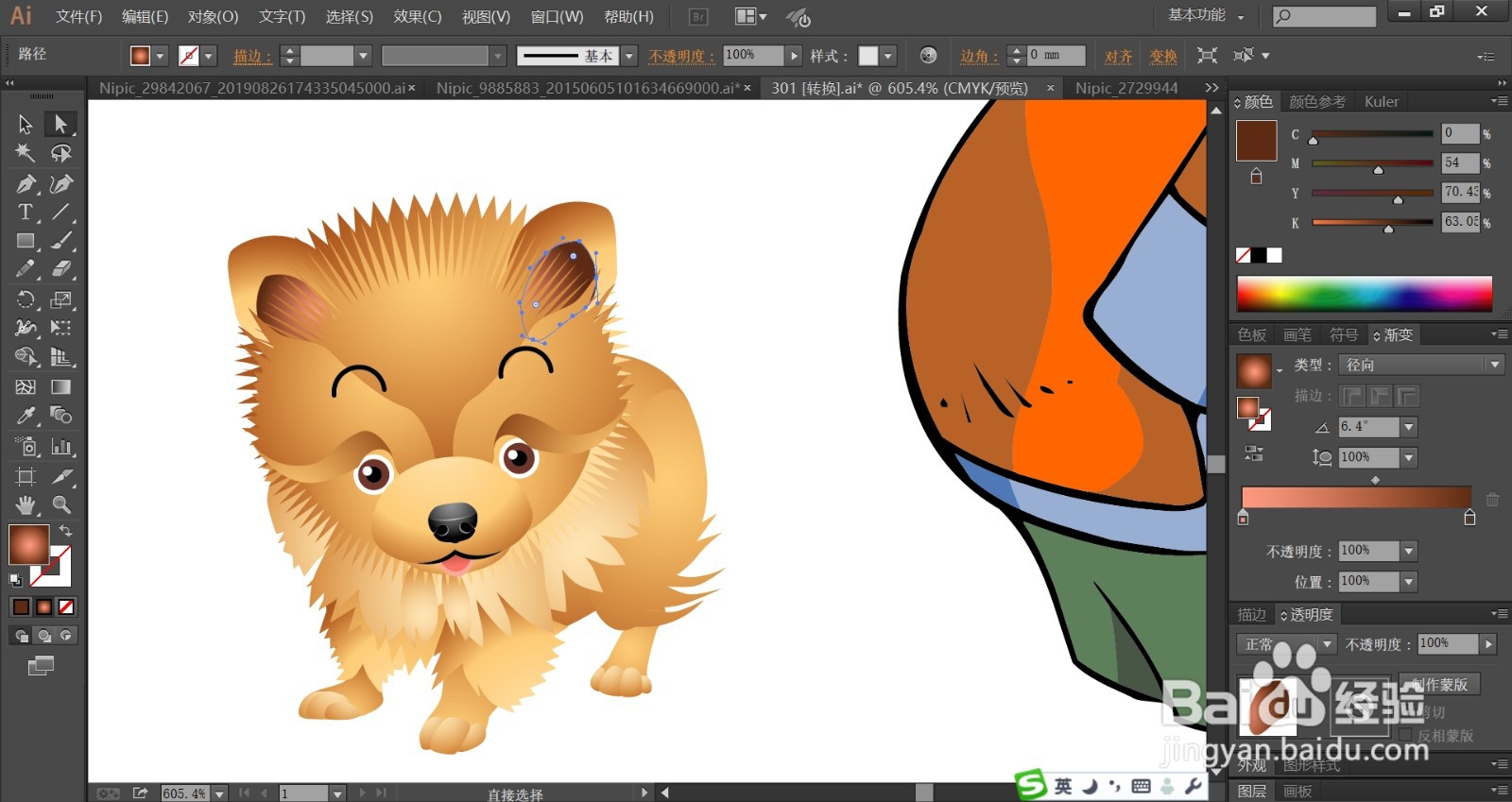The height and width of the screenshot is (802, 1512).
Task: Switch to the Nipic_29842067 document tab
Action: pyautogui.click(x=251, y=88)
